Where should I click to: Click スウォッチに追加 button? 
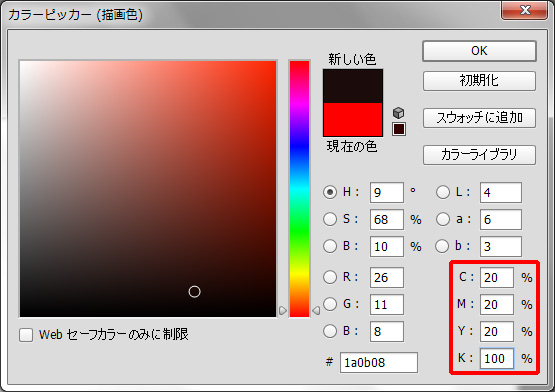[x=479, y=118]
